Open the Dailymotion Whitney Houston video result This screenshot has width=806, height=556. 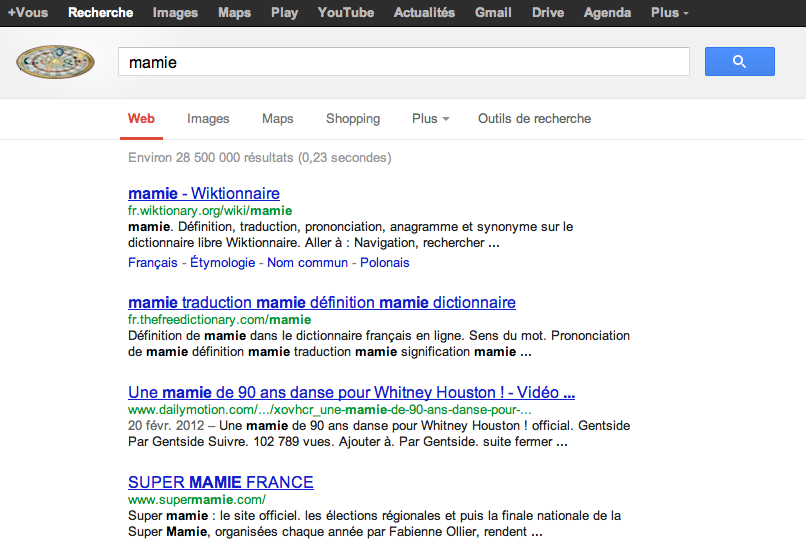350,392
